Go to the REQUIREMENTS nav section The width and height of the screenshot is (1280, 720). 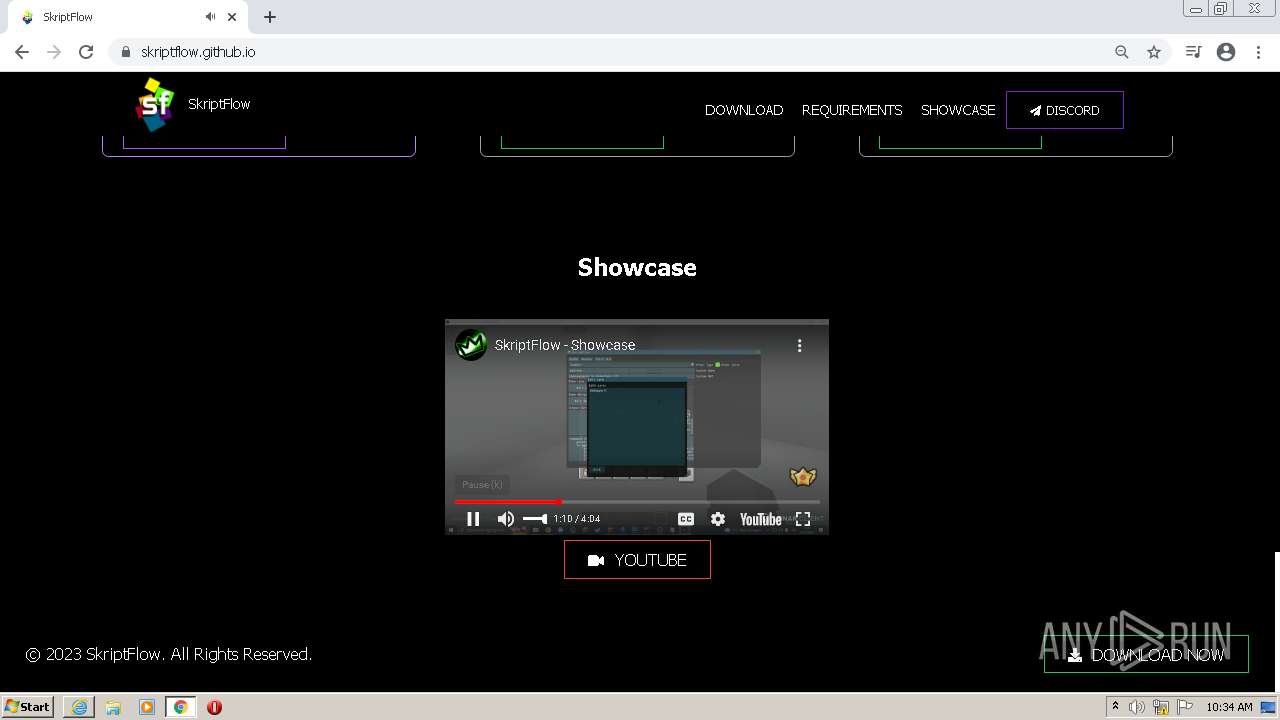[x=852, y=110]
